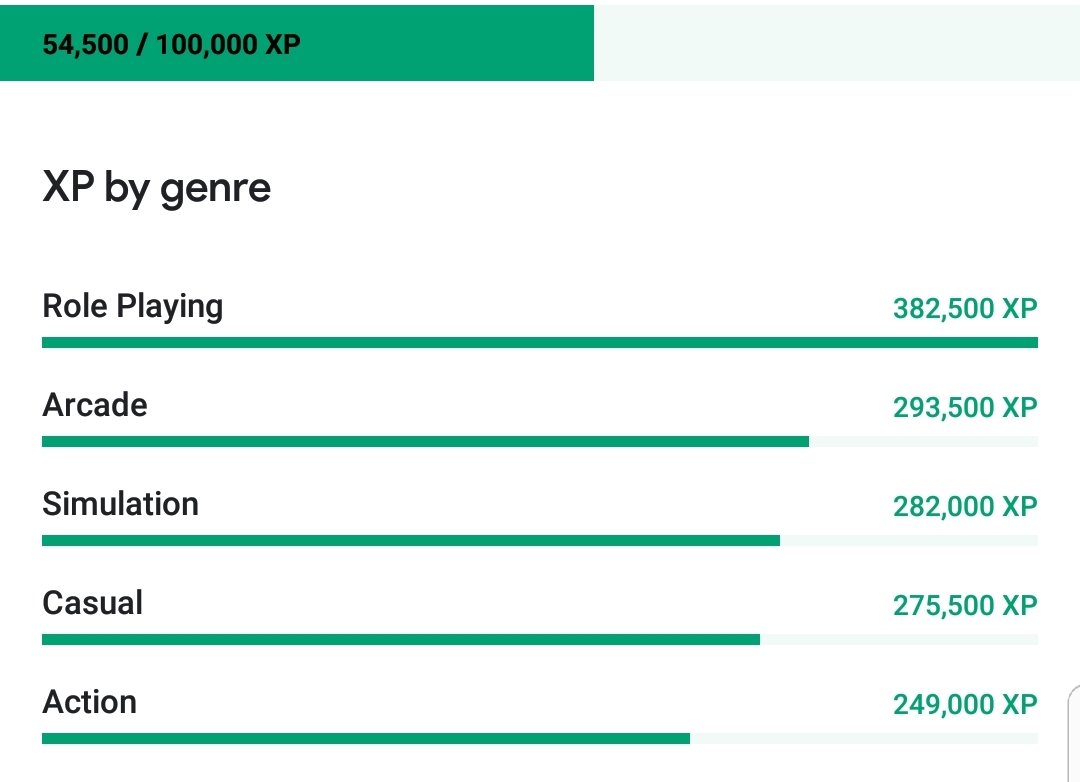This screenshot has height=782, width=1080.
Task: Select the Arcade progress bar
Action: coord(540,442)
